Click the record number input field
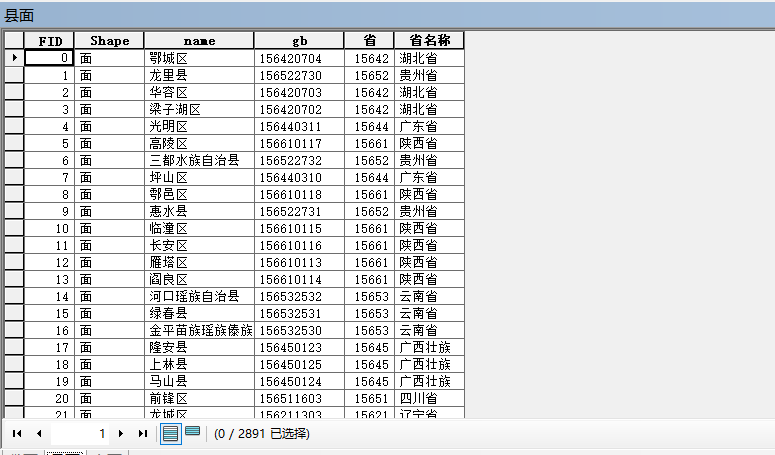Viewport: 775px width, 455px height. point(80,434)
